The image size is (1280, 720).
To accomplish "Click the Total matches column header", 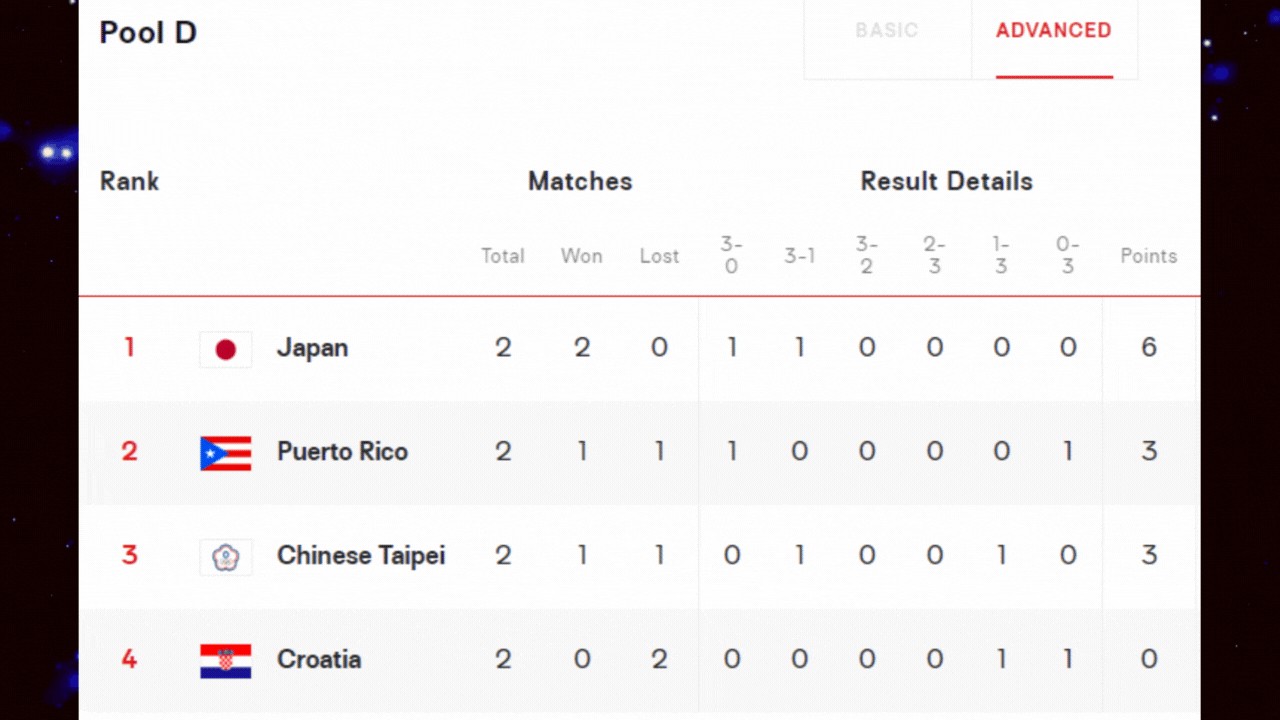I will (503, 256).
